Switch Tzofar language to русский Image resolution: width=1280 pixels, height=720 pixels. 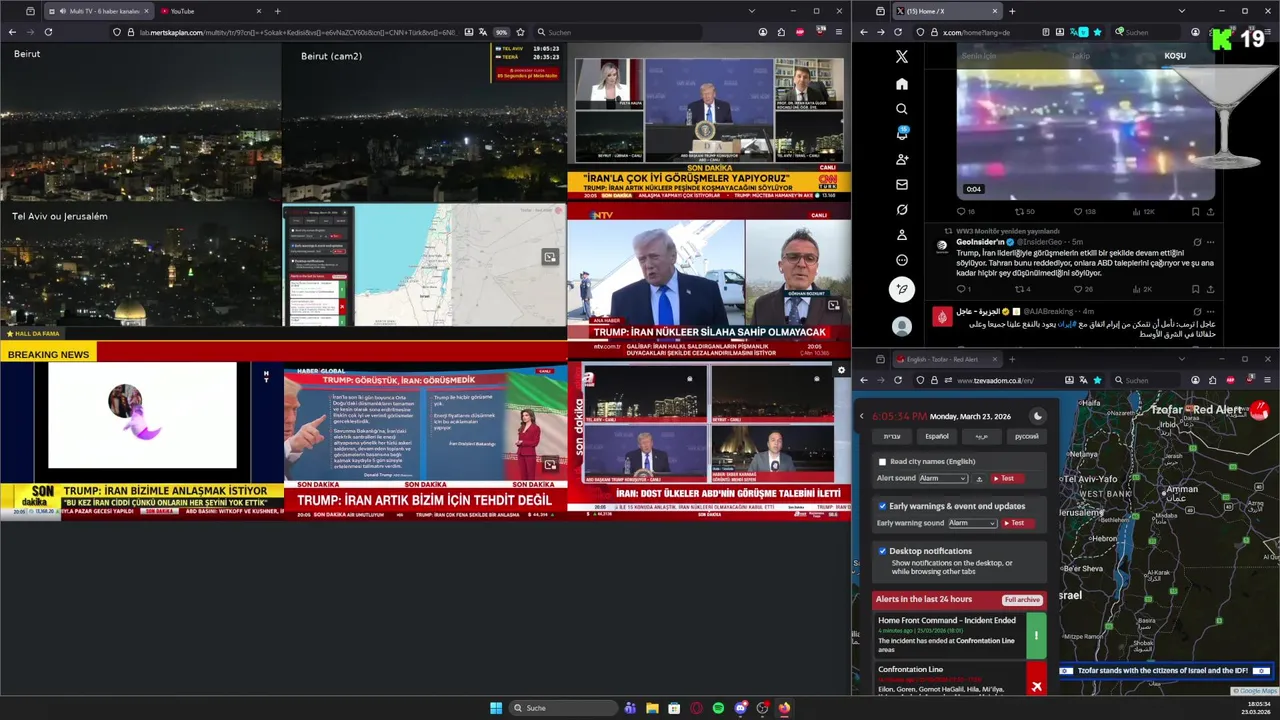1026,436
